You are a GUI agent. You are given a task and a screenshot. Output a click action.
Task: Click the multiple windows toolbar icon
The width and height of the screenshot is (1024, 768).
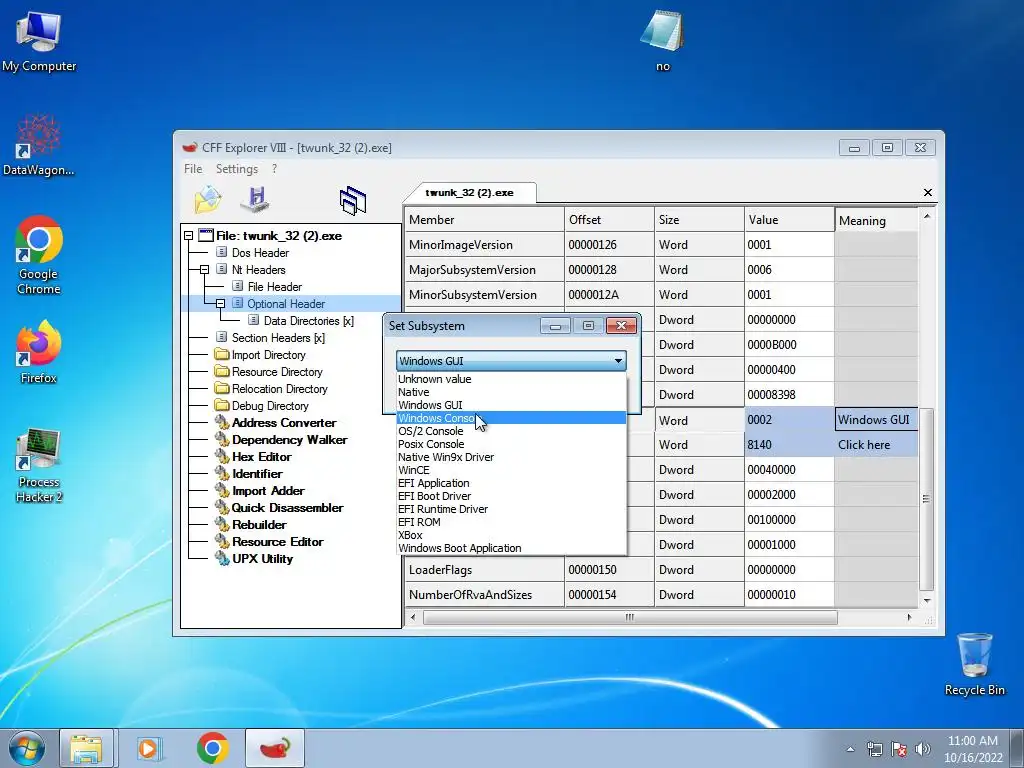(x=353, y=200)
